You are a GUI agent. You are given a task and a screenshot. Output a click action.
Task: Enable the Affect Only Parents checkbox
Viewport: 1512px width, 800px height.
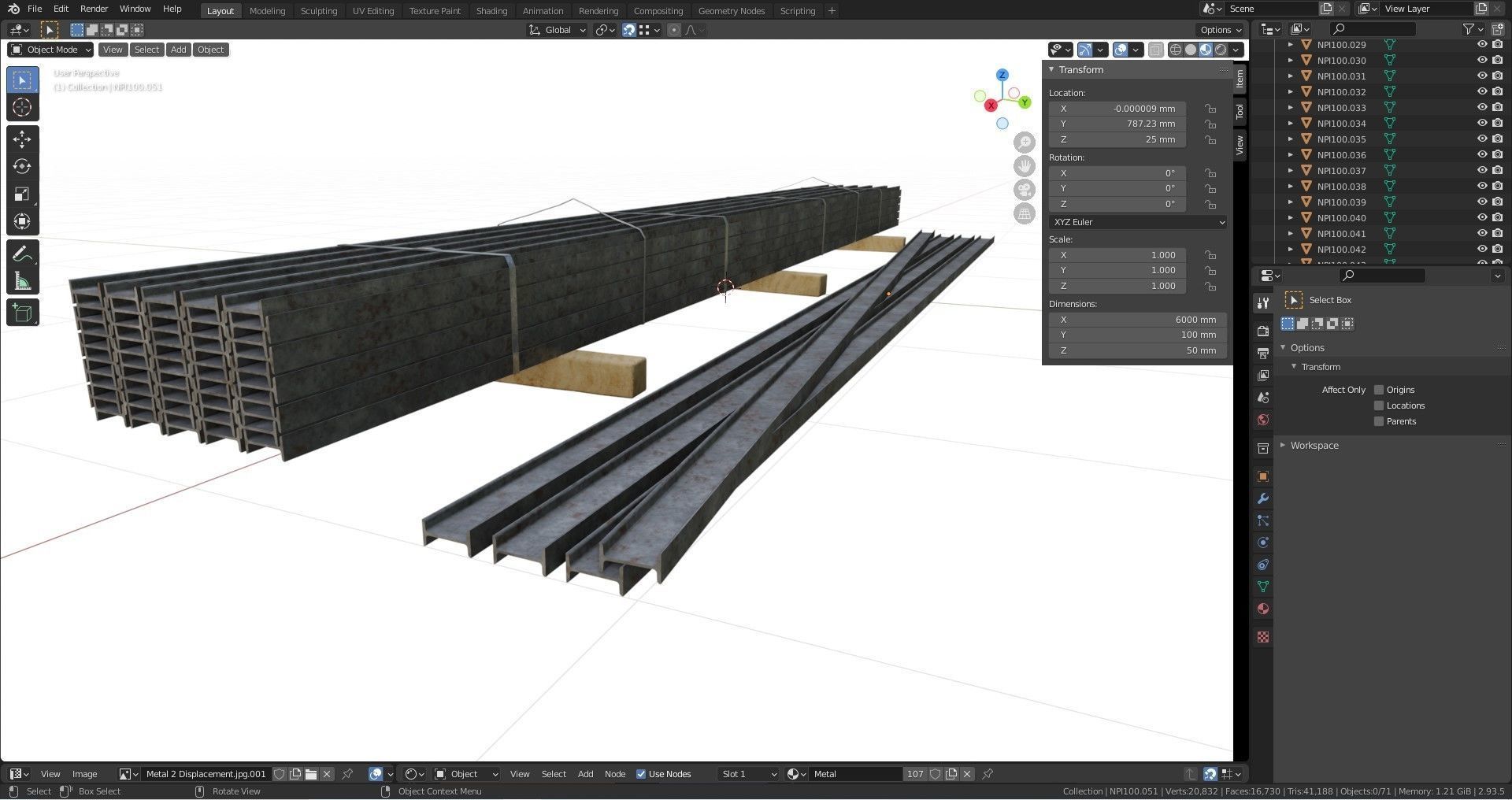1379,421
